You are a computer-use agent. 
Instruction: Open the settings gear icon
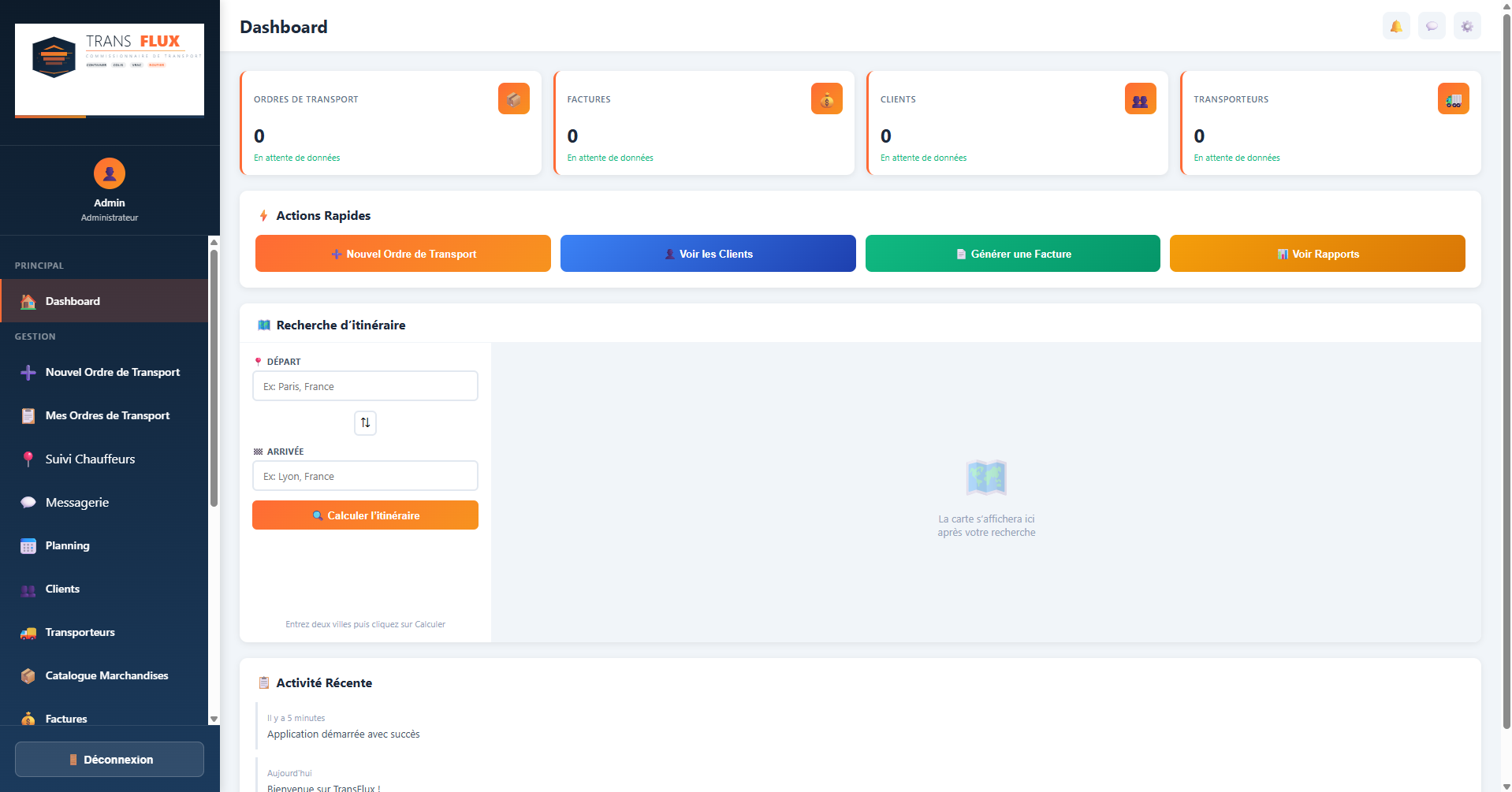point(1466,25)
